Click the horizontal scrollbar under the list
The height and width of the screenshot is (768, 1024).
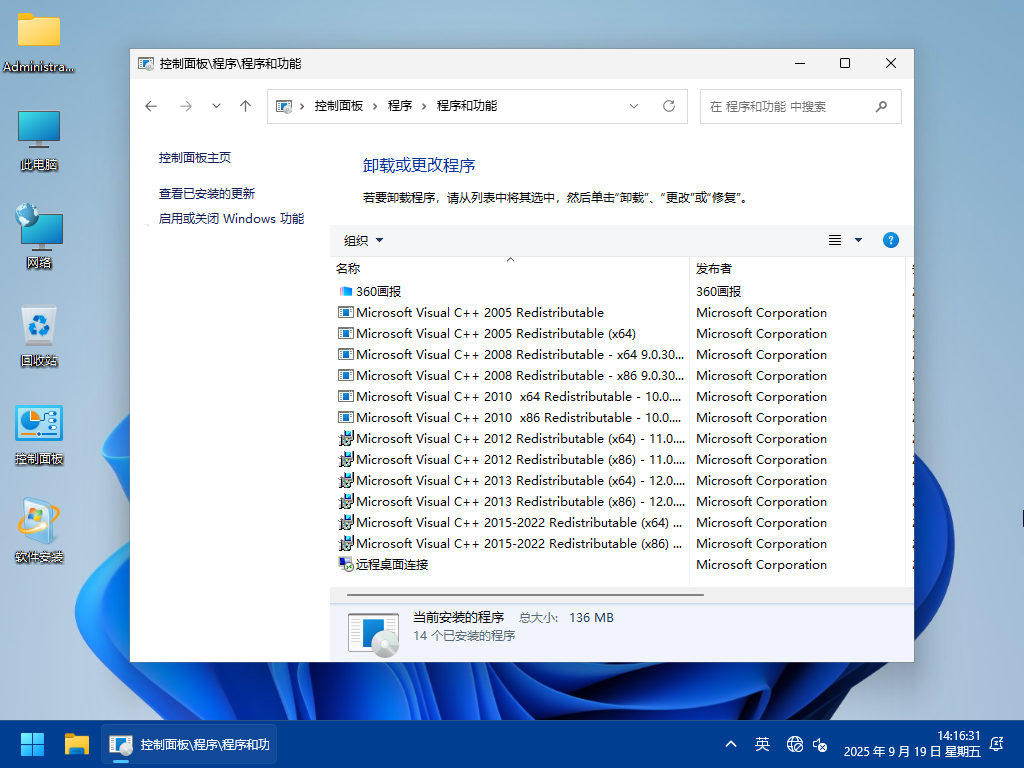(520, 594)
